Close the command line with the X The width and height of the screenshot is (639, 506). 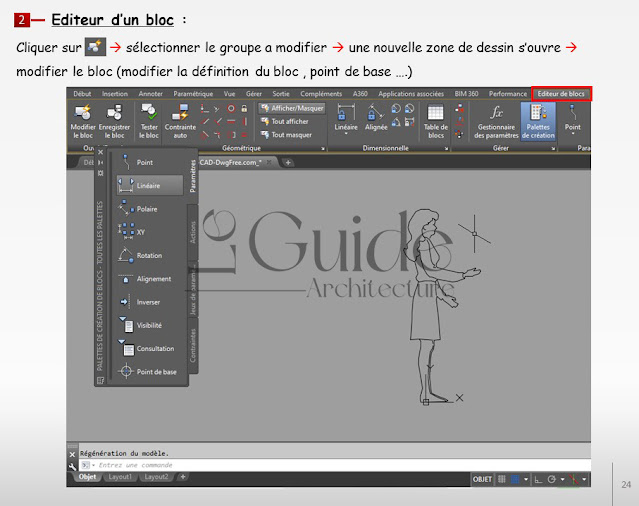click(x=72, y=454)
